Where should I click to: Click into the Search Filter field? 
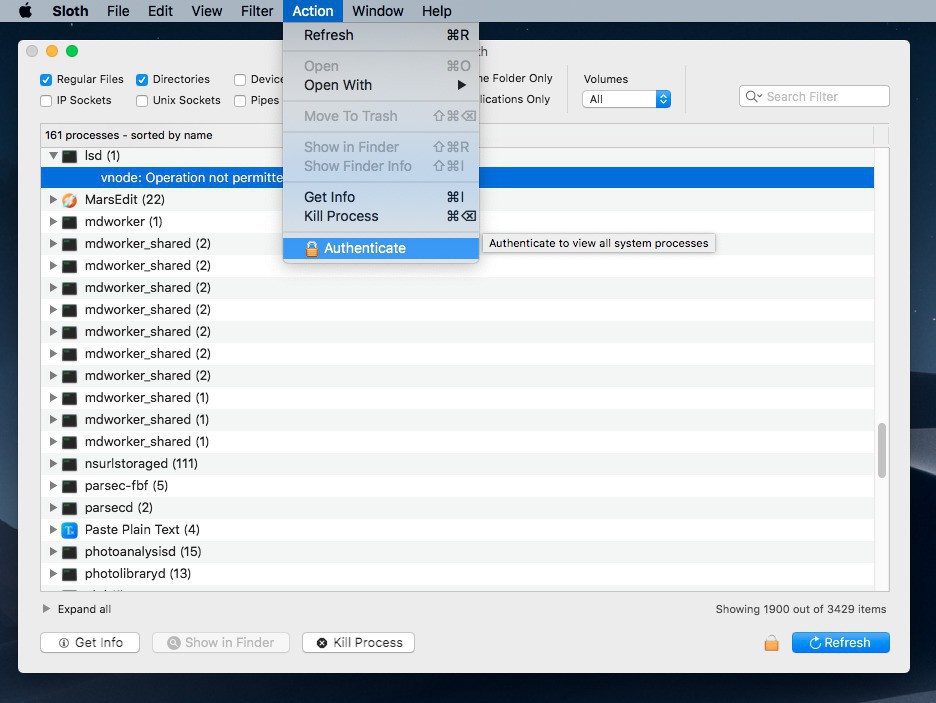tap(814, 97)
